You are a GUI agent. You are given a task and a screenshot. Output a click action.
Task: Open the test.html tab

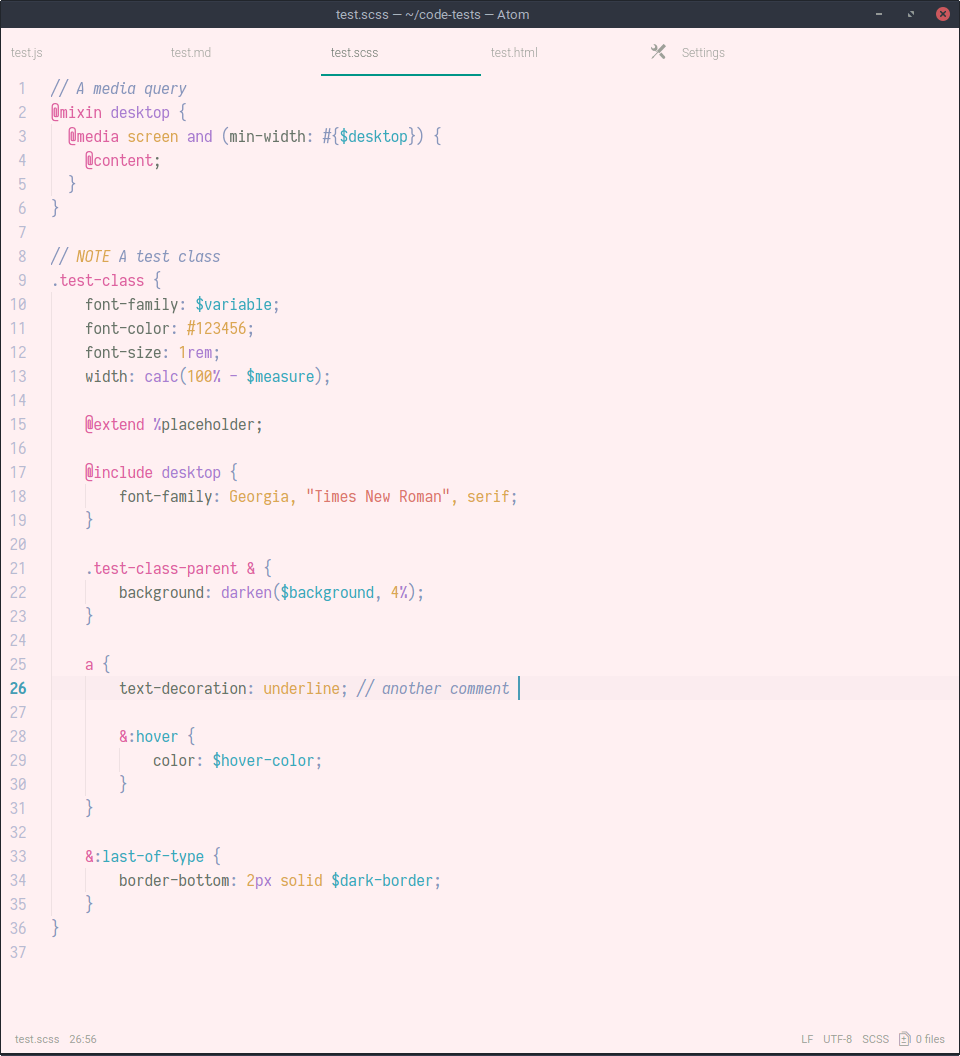coord(514,52)
